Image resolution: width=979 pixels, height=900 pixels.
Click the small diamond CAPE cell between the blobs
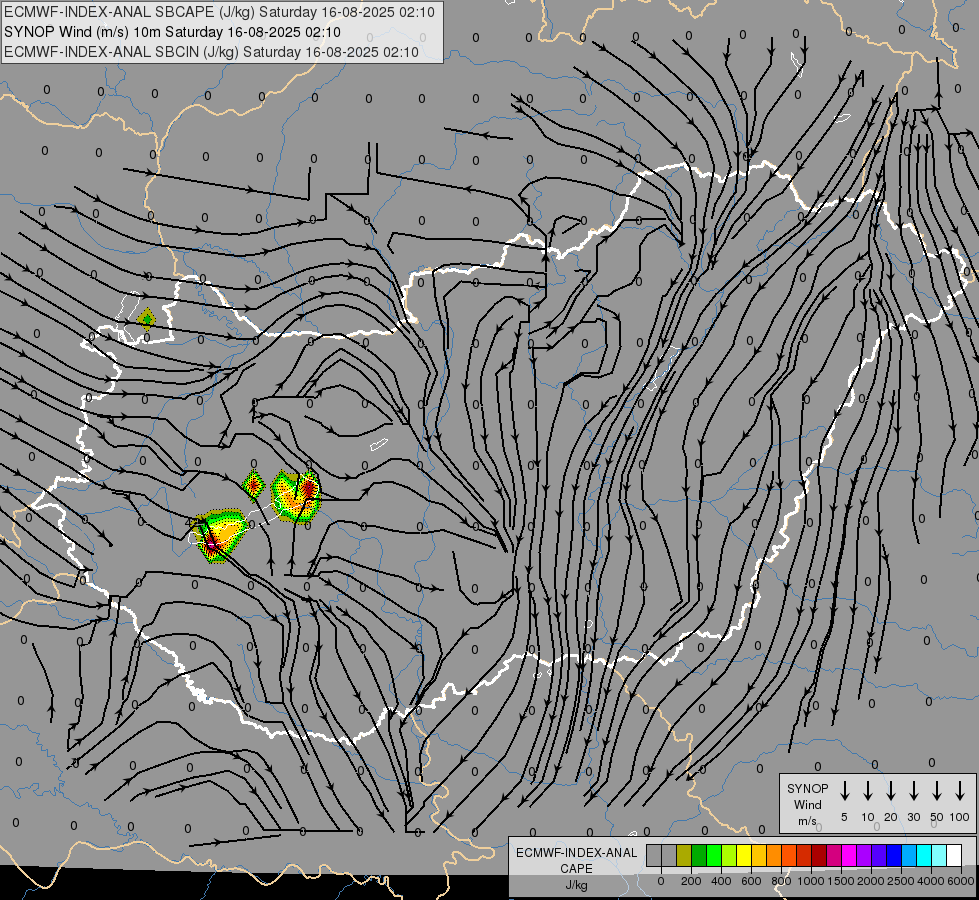253,485
